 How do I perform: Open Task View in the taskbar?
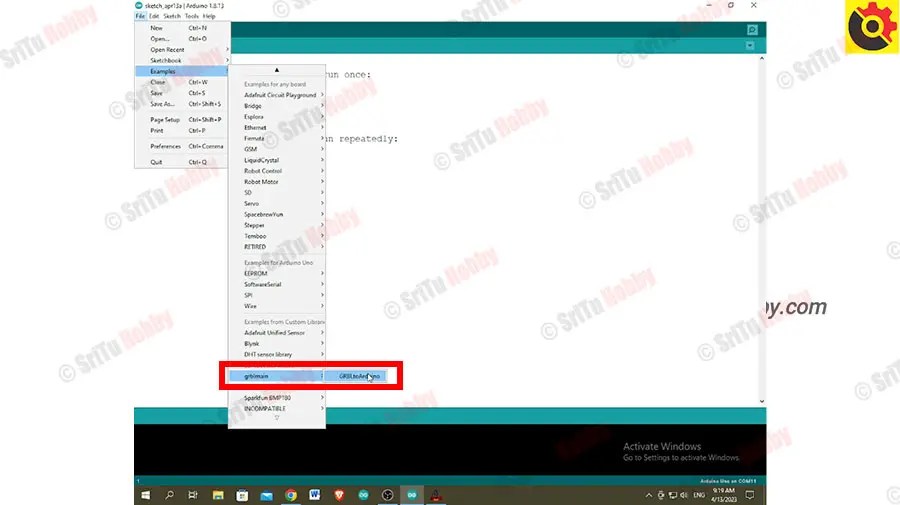point(193,495)
